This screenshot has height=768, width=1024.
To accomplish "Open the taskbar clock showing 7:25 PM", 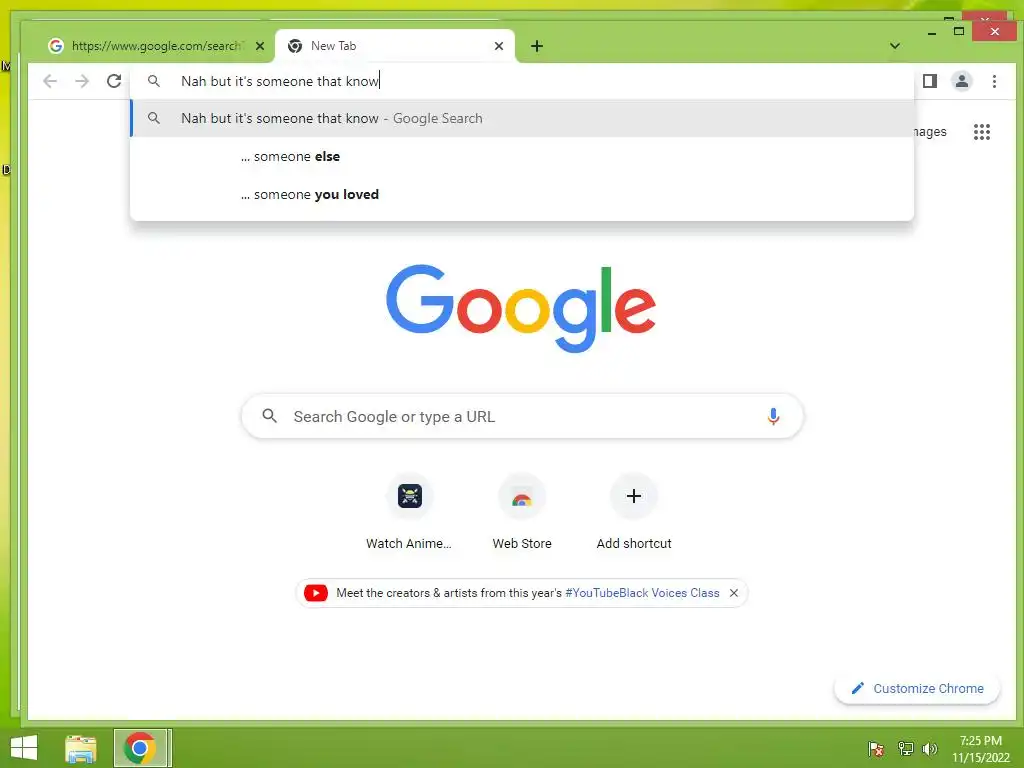I will point(980,749).
